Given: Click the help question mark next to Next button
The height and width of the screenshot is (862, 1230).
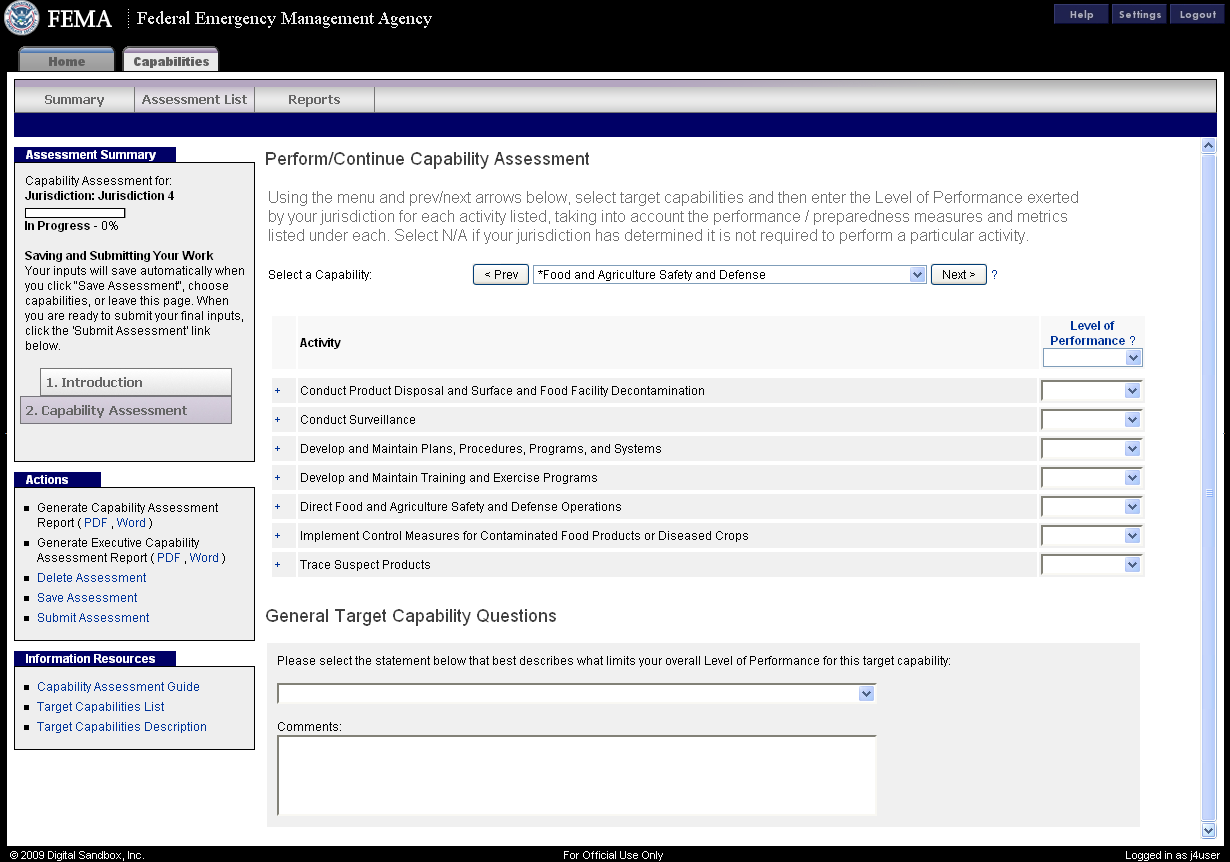Looking at the screenshot, I should (994, 275).
